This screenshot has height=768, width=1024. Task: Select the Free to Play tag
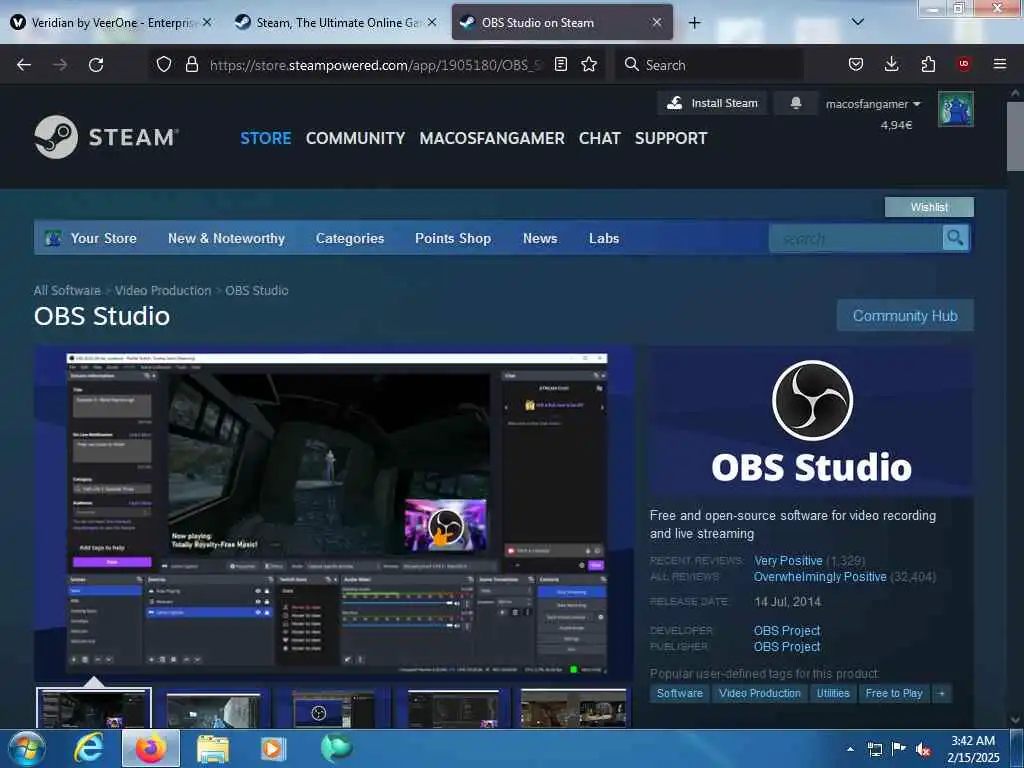pyautogui.click(x=894, y=694)
